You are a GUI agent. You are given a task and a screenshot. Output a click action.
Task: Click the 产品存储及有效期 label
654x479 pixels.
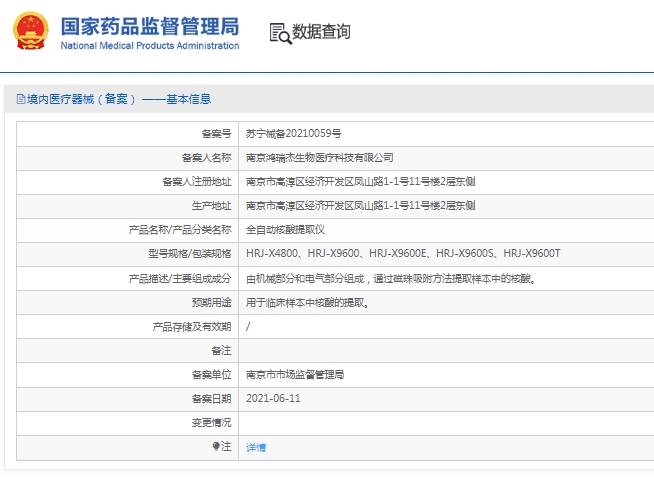click(x=192, y=327)
